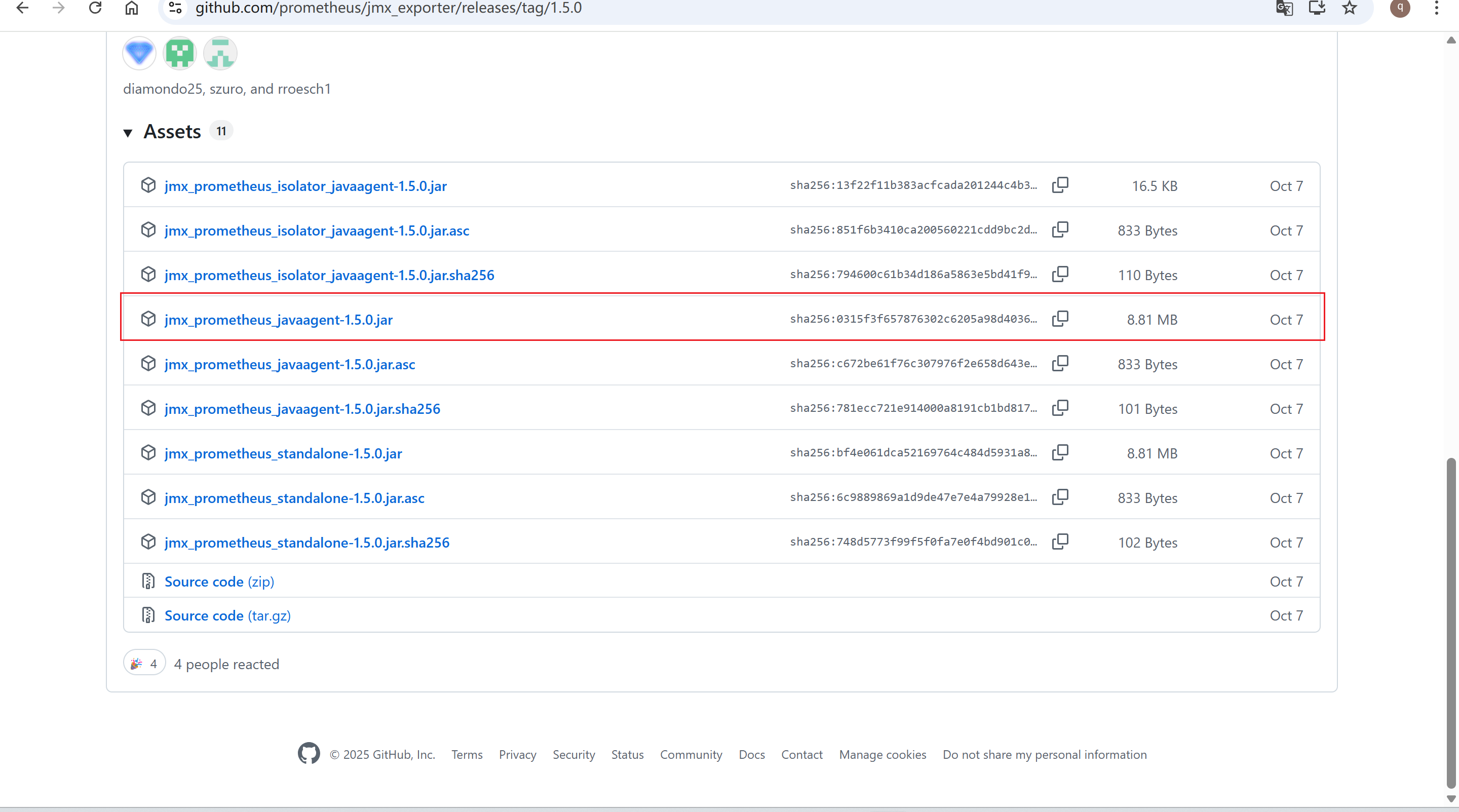Bookmark this page with the star

tap(1350, 8)
